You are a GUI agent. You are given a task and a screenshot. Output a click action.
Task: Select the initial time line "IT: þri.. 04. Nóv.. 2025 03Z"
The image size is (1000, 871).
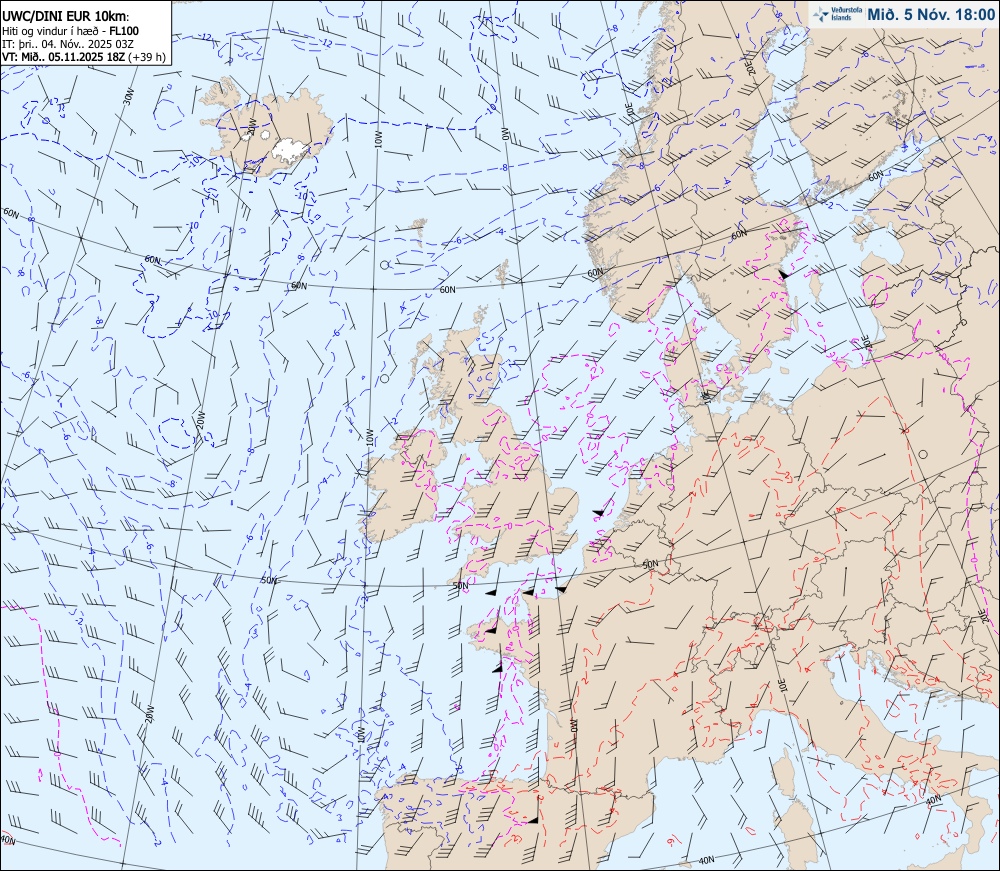pyautogui.click(x=68, y=43)
